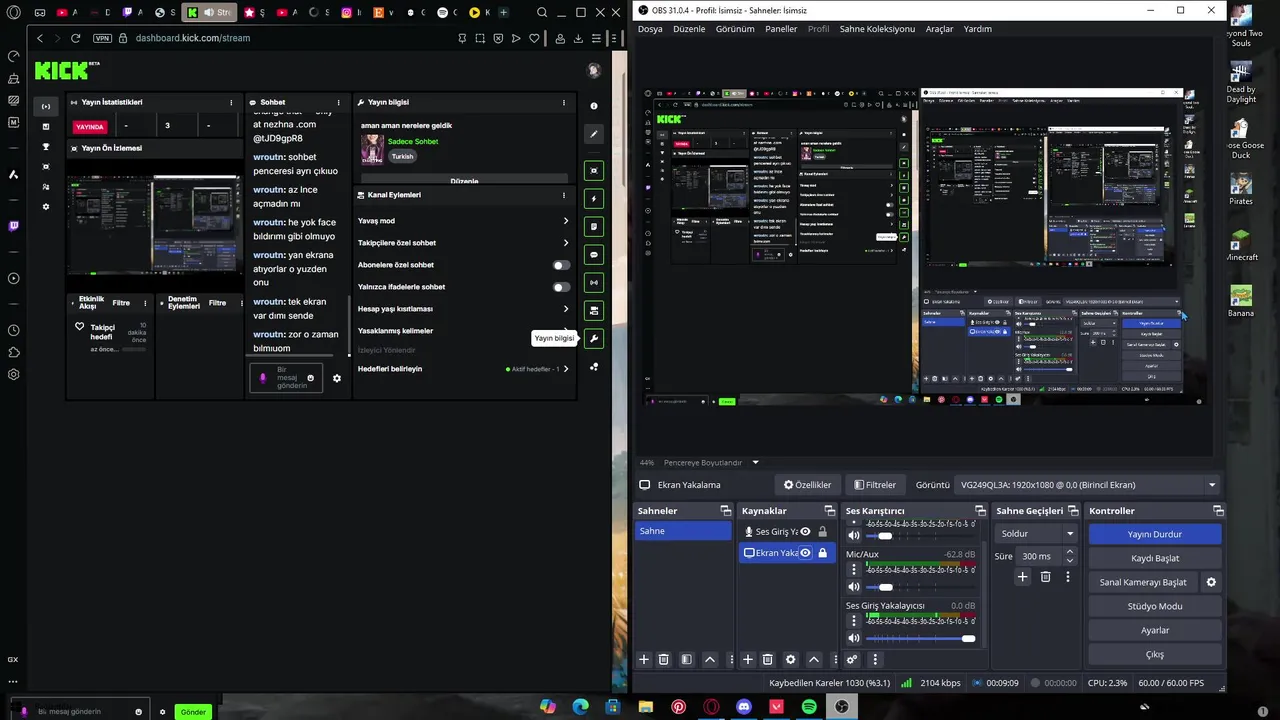This screenshot has width=1280, height=720.
Task: Mute Ses Giriş Yakalayıcısı speaker icon
Action: click(853, 638)
